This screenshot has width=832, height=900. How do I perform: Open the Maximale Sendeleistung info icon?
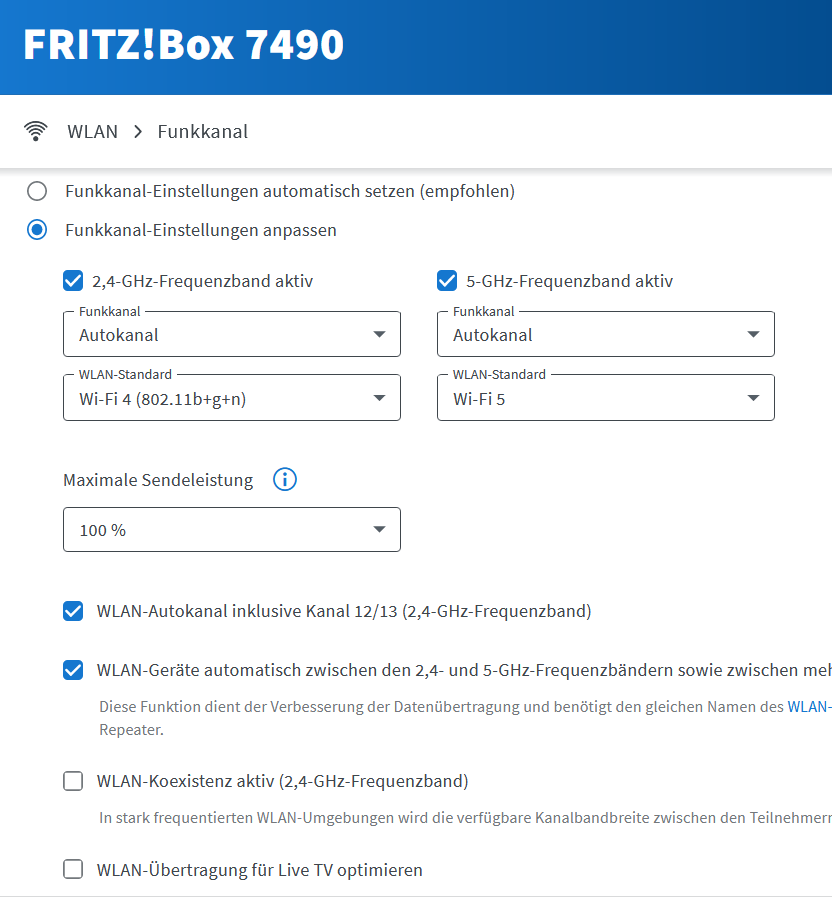(x=285, y=479)
